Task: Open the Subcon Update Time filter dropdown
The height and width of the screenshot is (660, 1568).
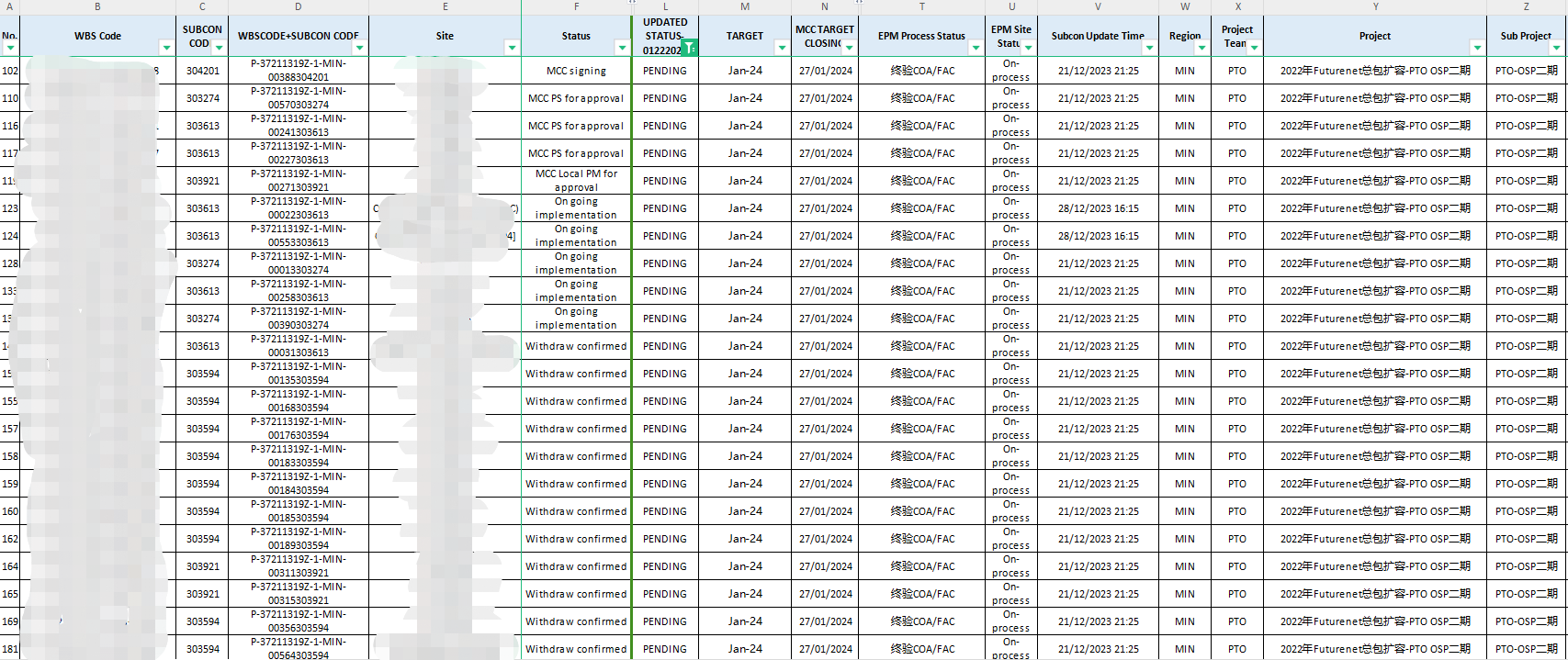Action: point(1149,48)
